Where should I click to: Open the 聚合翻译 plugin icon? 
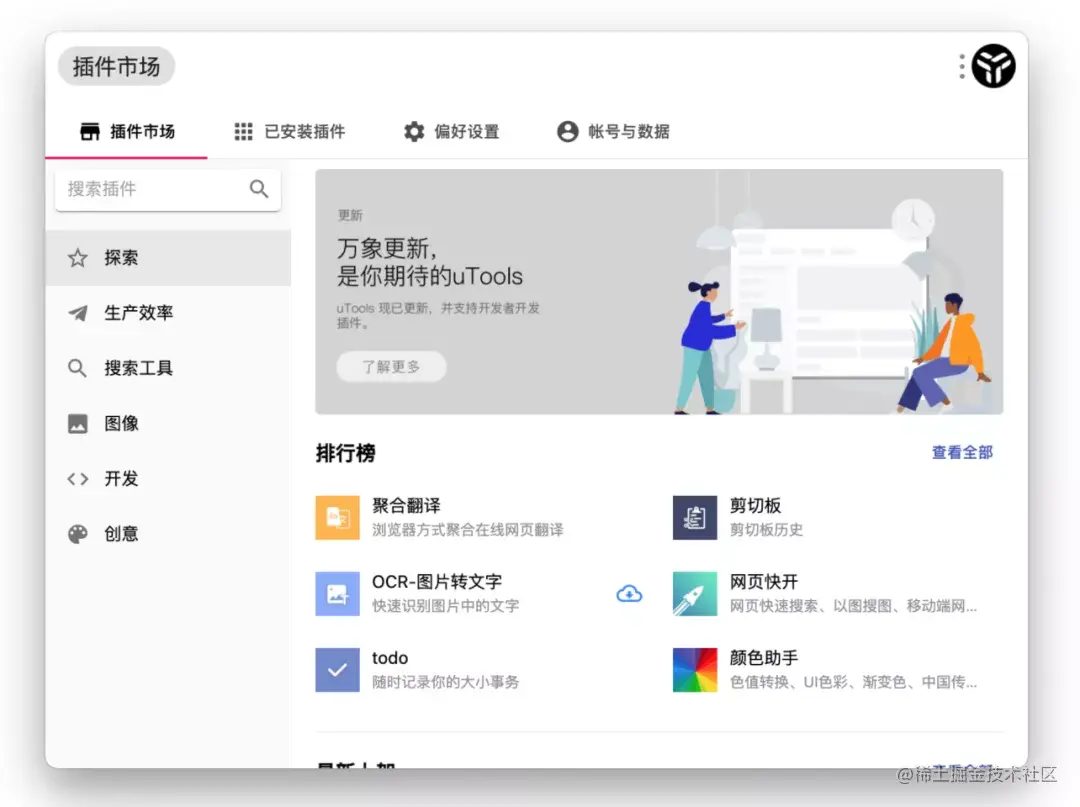[x=337, y=517]
